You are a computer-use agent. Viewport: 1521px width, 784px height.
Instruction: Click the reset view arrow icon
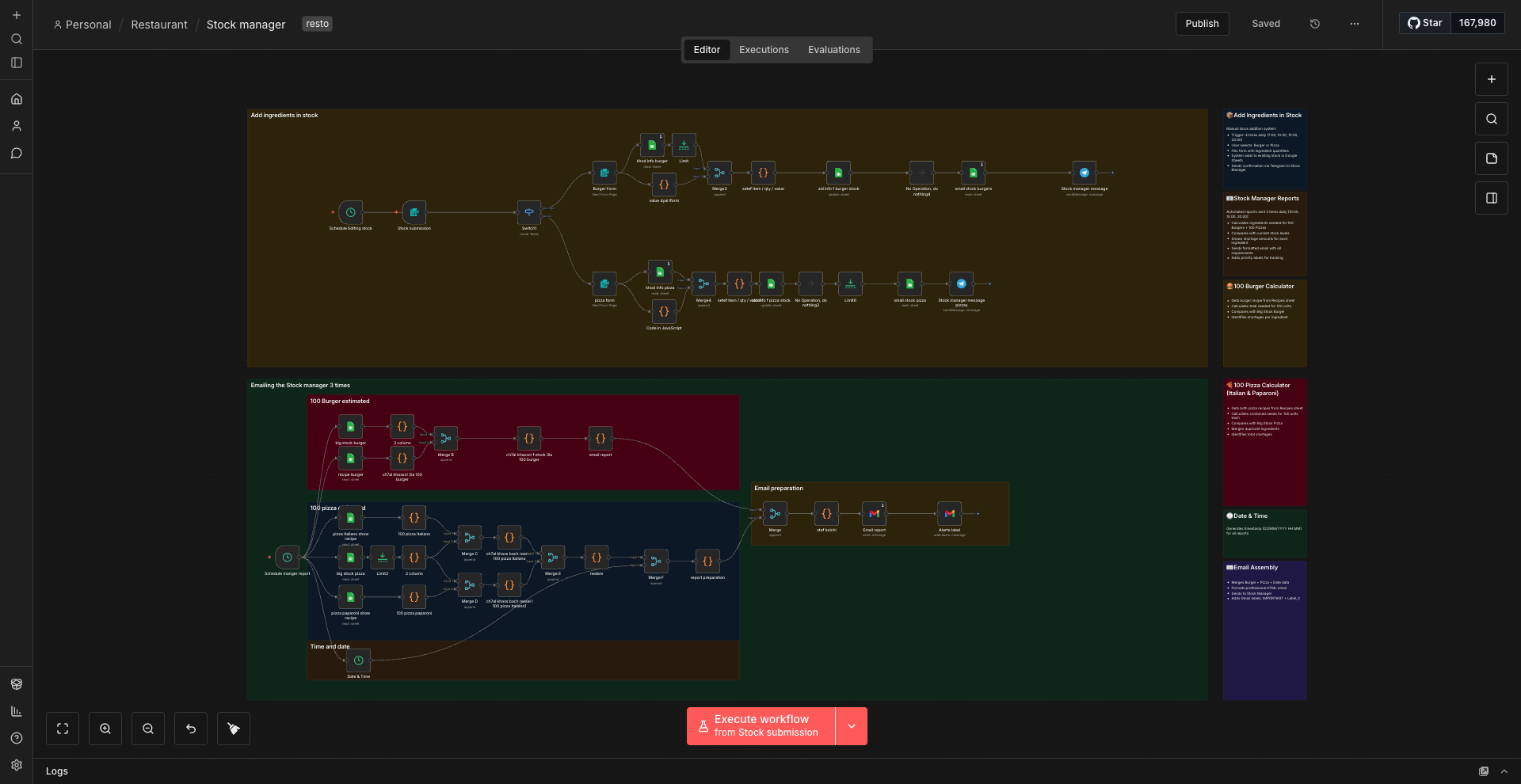pos(190,728)
